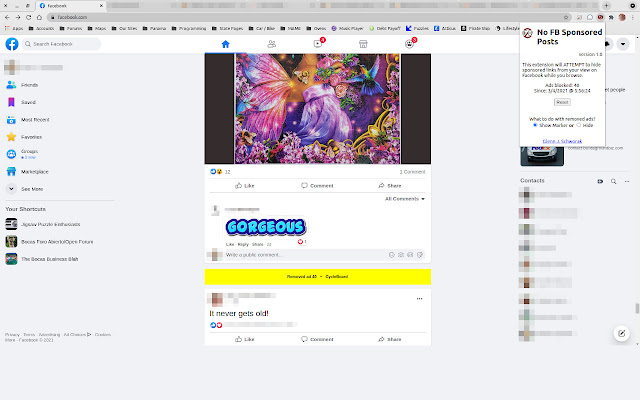Open the Friends icon in top navigation
The height and width of the screenshot is (400, 640).
(271, 44)
